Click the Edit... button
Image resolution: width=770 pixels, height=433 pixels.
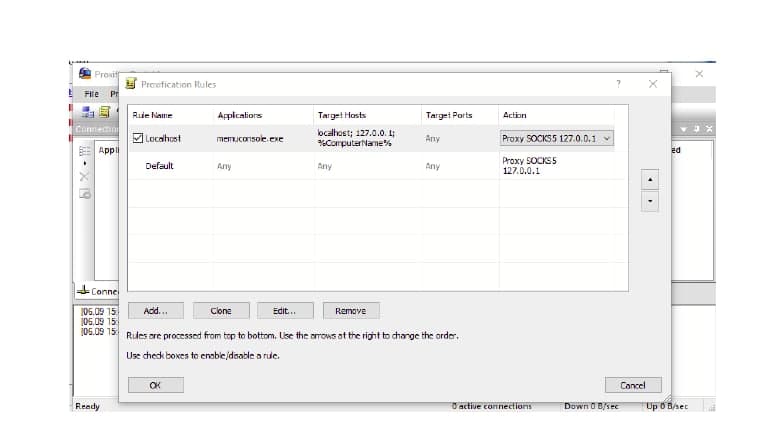(285, 311)
